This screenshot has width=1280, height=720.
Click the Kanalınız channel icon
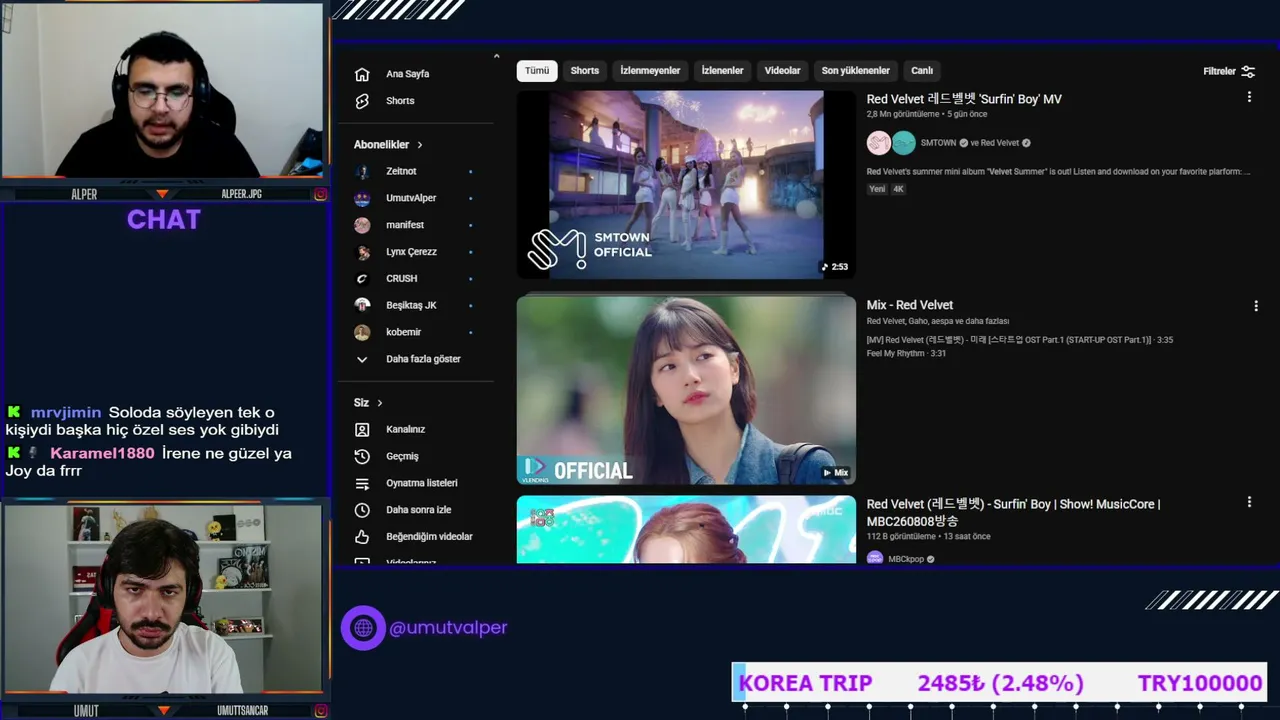tap(362, 430)
